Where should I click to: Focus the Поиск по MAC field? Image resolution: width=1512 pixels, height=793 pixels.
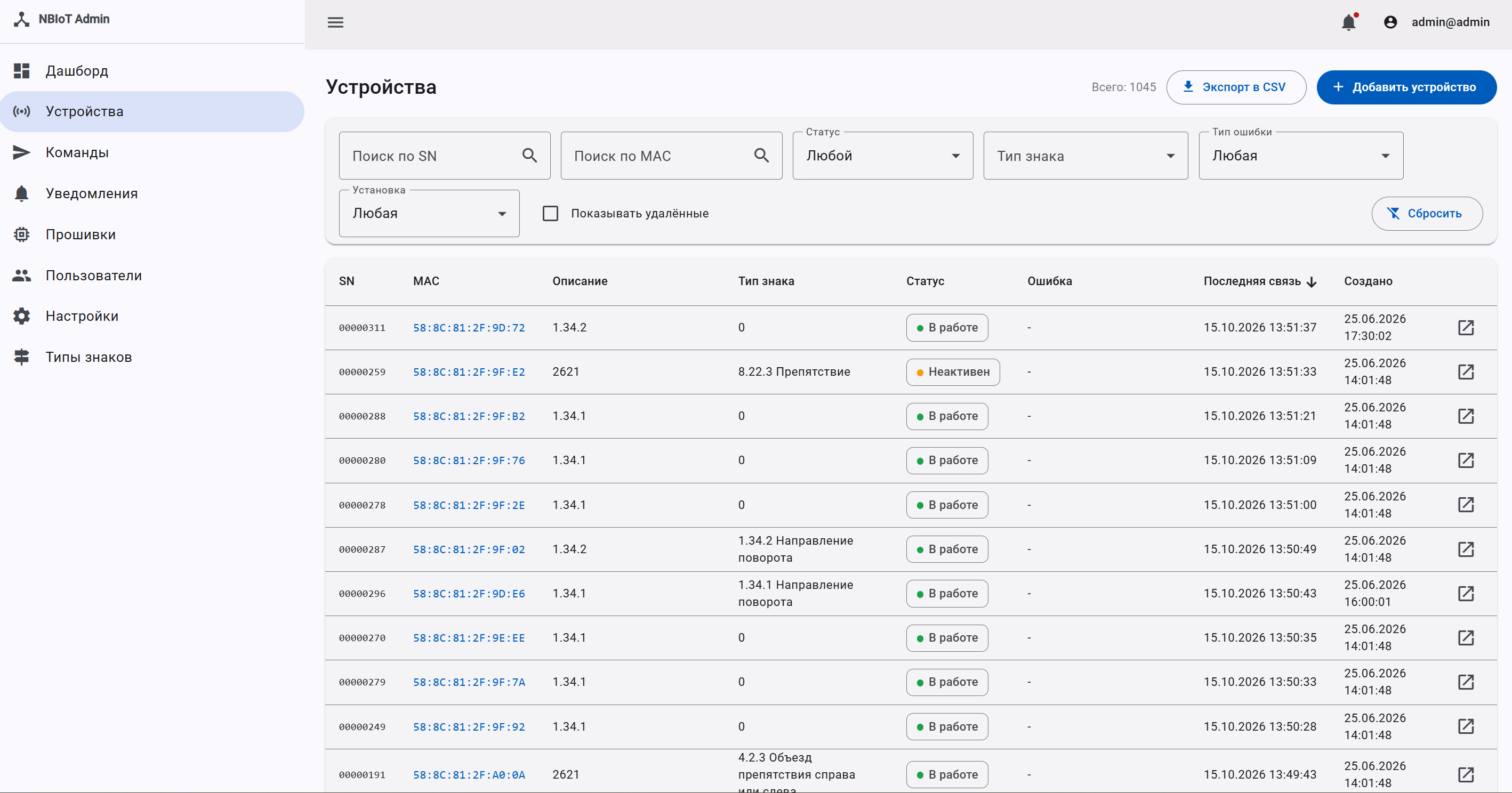[x=671, y=156]
